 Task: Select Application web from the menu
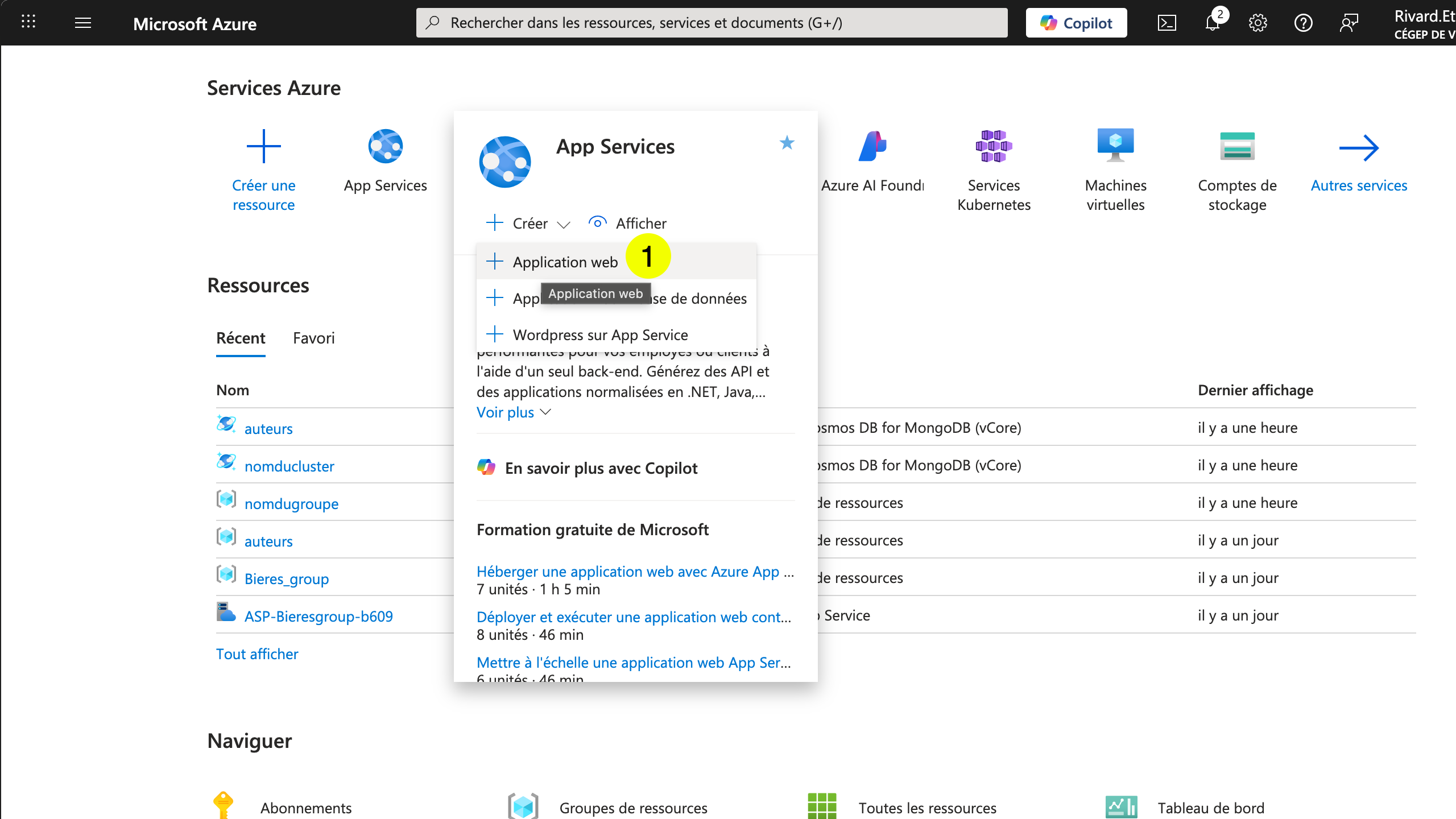[565, 262]
